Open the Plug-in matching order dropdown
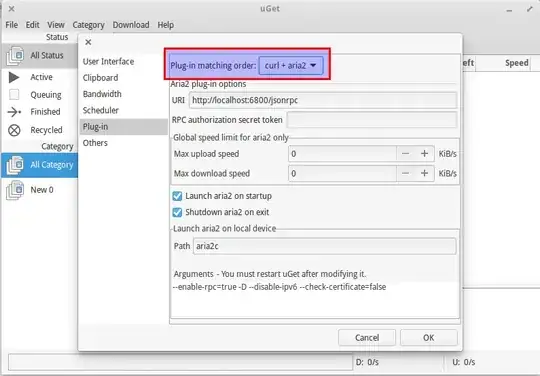Image resolution: width=540 pixels, height=376 pixels. click(291, 65)
